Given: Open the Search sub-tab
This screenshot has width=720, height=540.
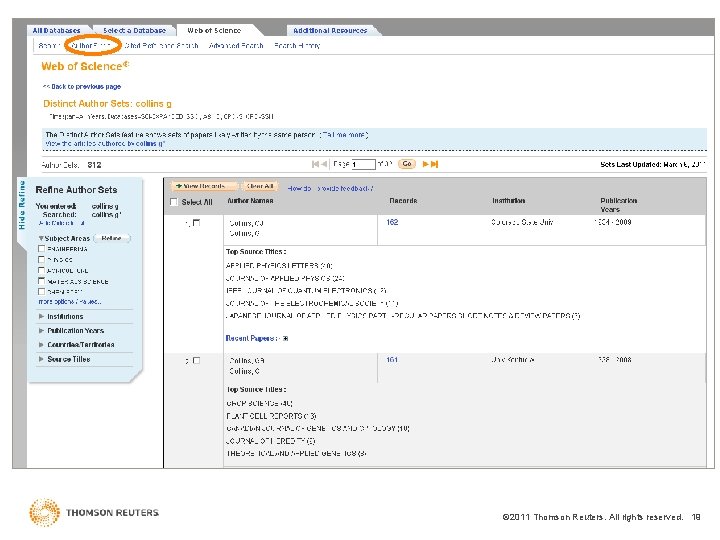Looking at the screenshot, I should [x=49, y=45].
